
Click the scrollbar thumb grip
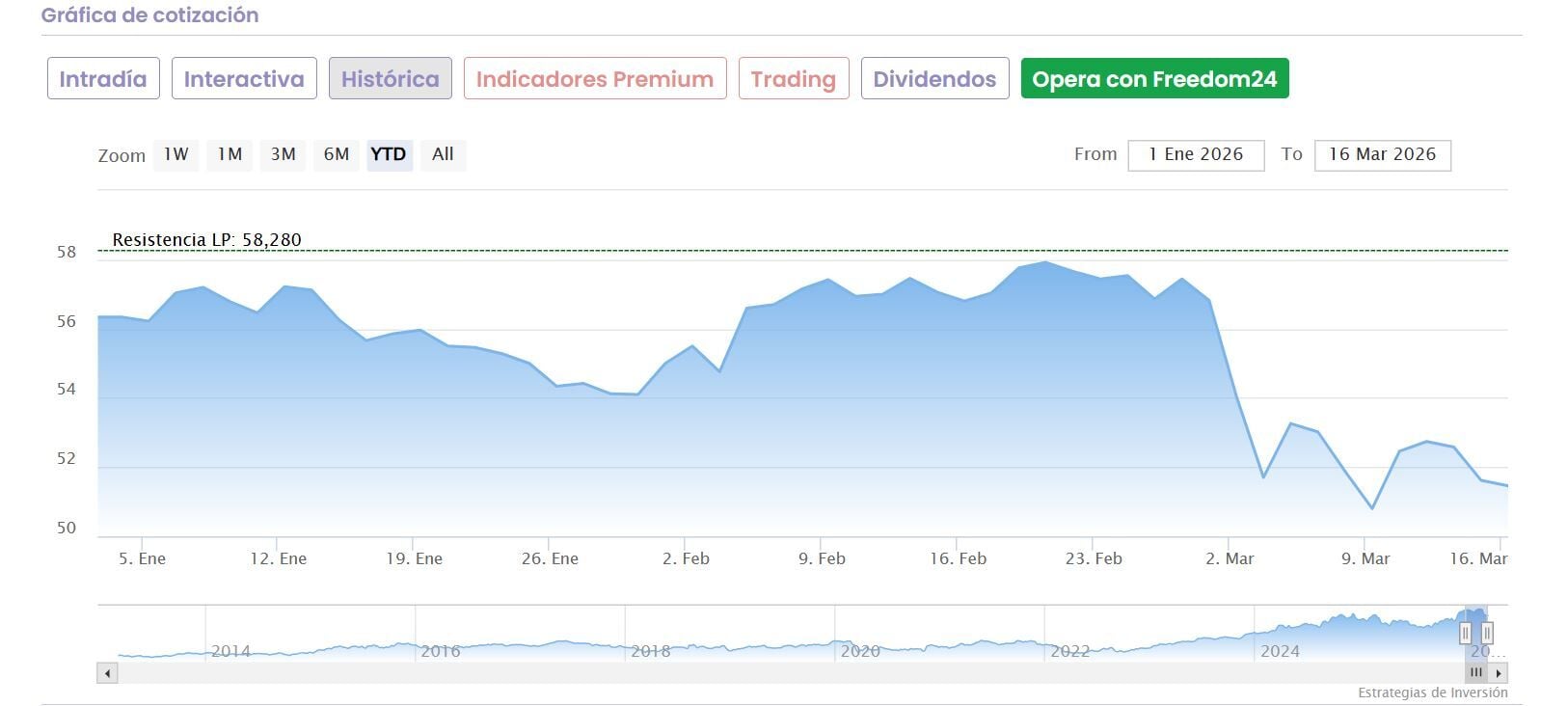tap(1476, 673)
